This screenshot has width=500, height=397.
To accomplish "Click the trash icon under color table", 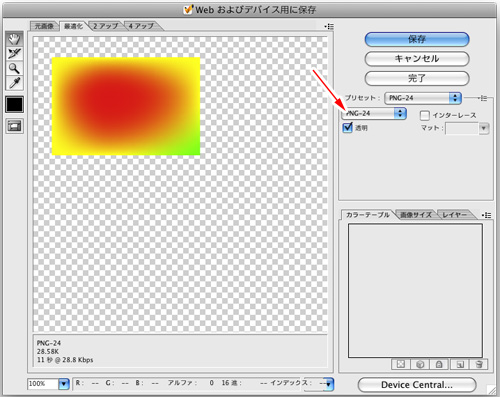I will coord(479,364).
